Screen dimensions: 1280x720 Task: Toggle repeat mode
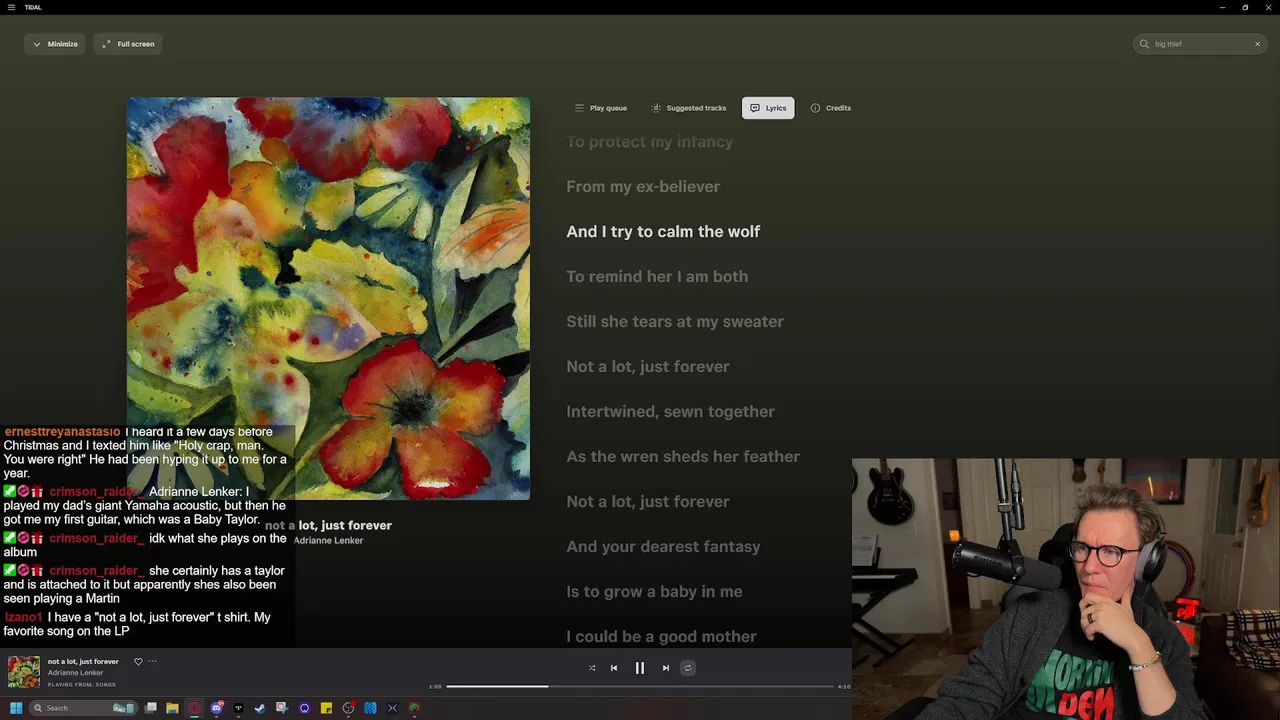click(688, 668)
